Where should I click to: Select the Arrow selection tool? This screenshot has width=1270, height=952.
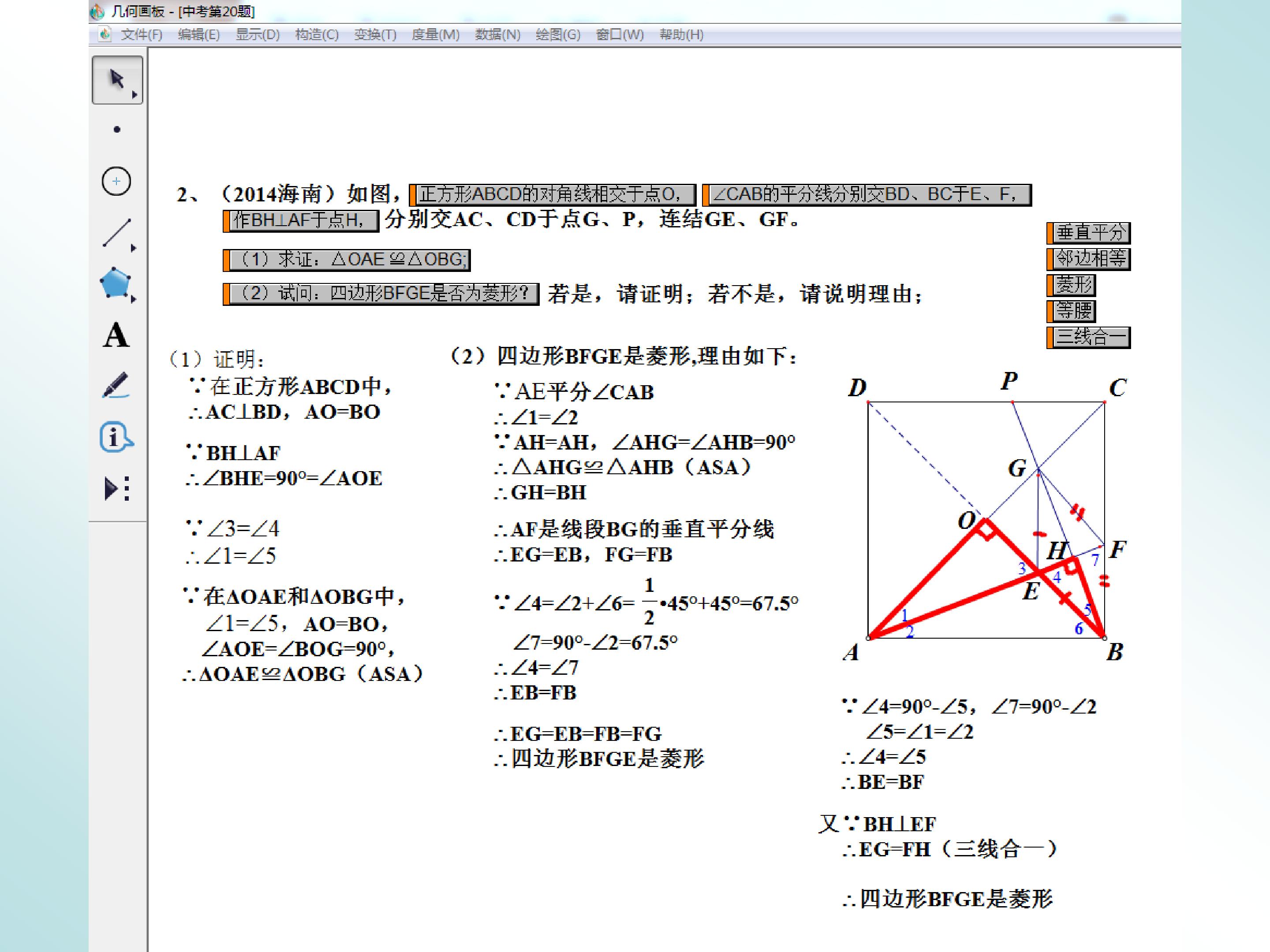116,79
